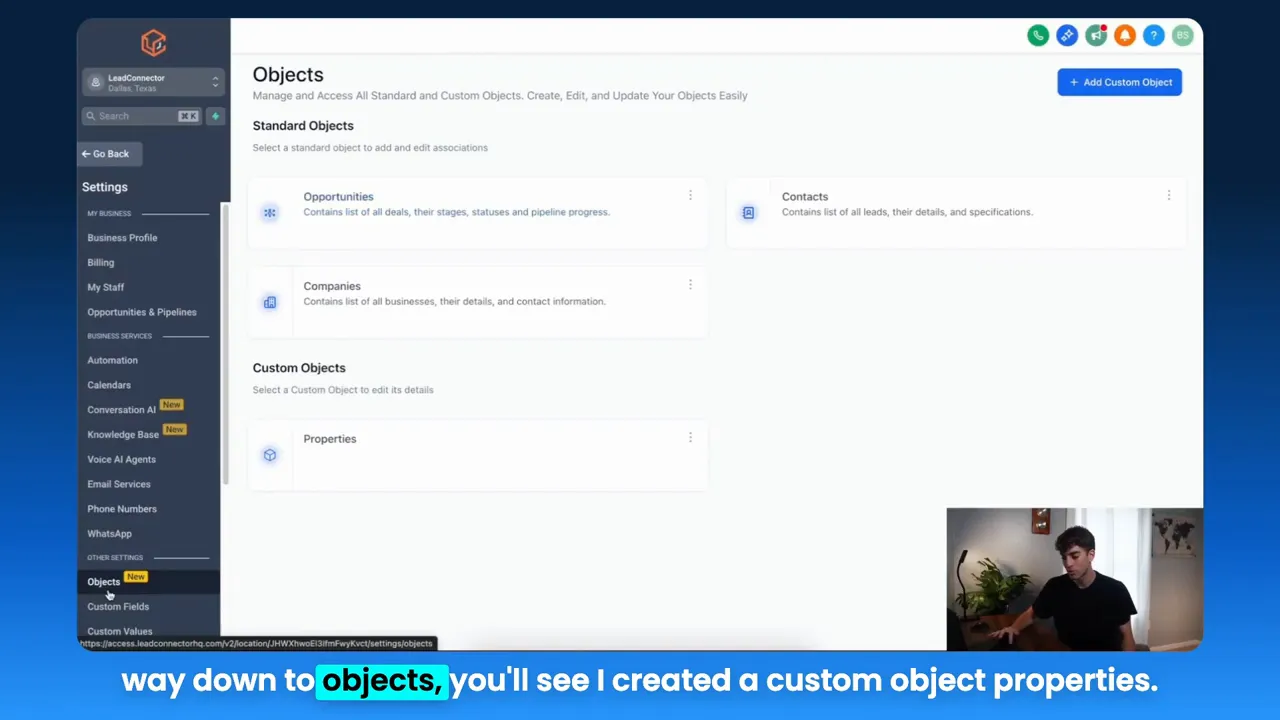Open Contacts card three-dot menu
This screenshot has width=1280, height=720.
1168,196
